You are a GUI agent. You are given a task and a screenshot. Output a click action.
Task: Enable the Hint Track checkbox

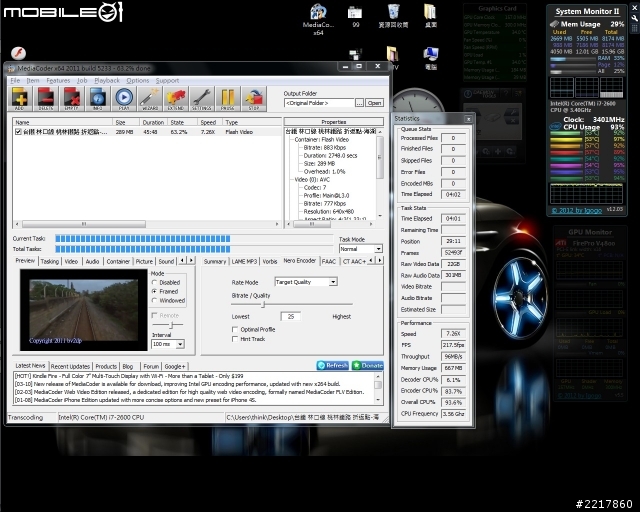coord(235,339)
